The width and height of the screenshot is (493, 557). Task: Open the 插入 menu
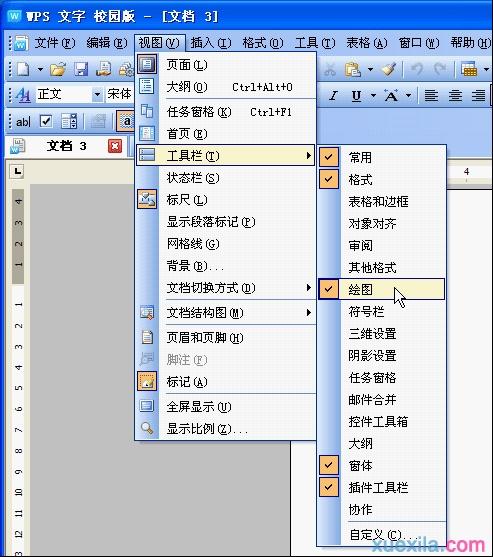(x=211, y=43)
